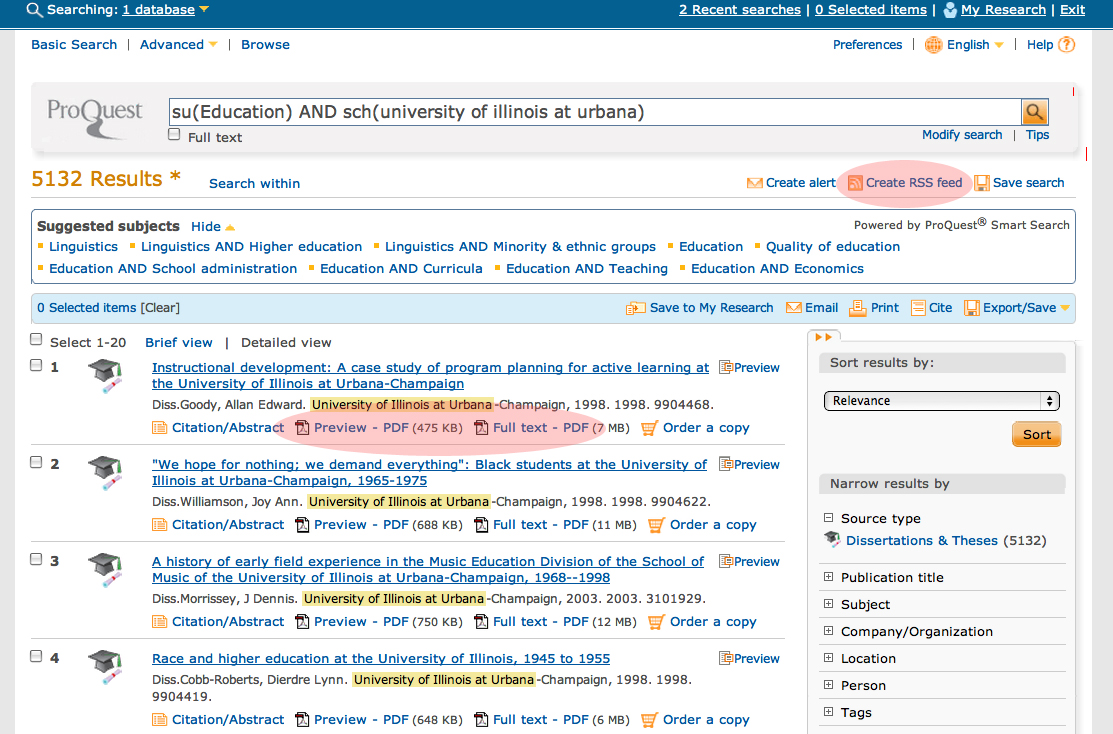Collapse the Source type filter
1113x734 pixels.
tap(828, 518)
